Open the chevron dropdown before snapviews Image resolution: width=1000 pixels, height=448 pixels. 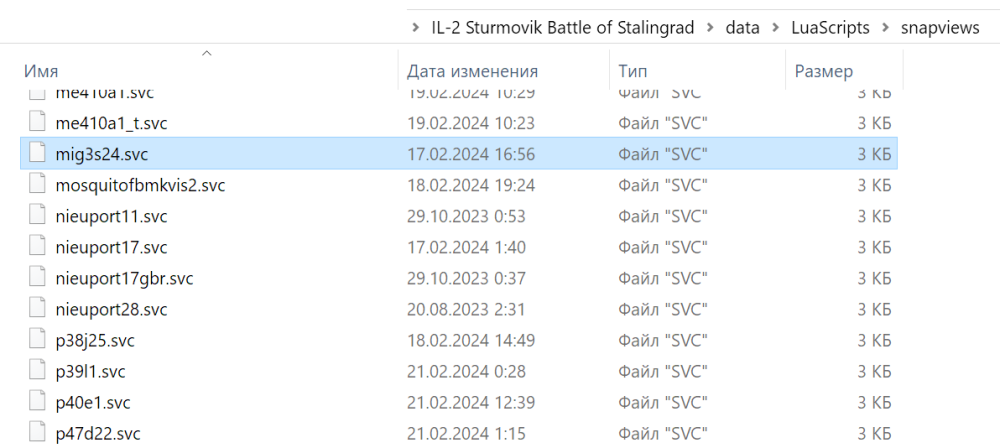[888, 28]
